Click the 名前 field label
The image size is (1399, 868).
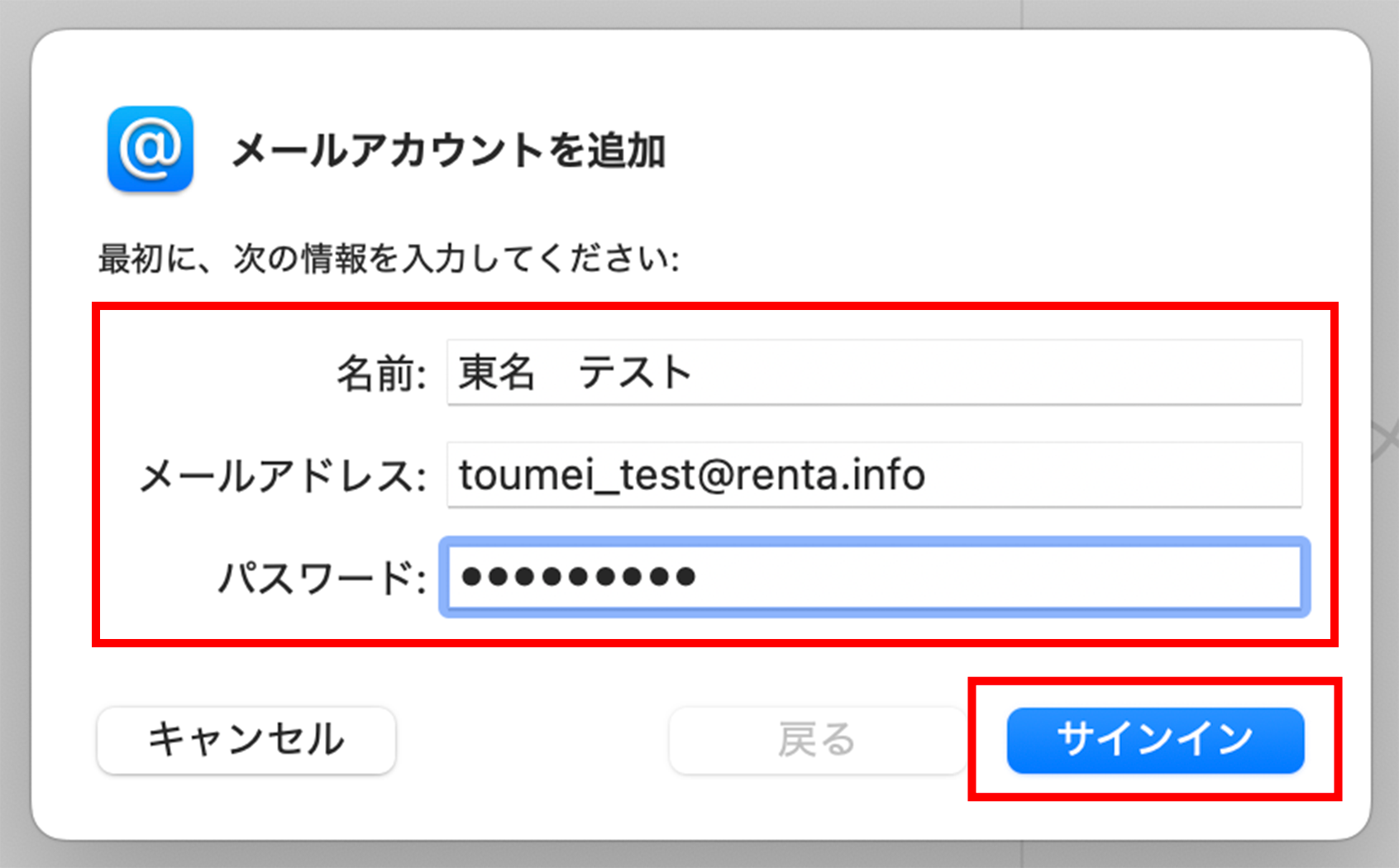pos(381,374)
